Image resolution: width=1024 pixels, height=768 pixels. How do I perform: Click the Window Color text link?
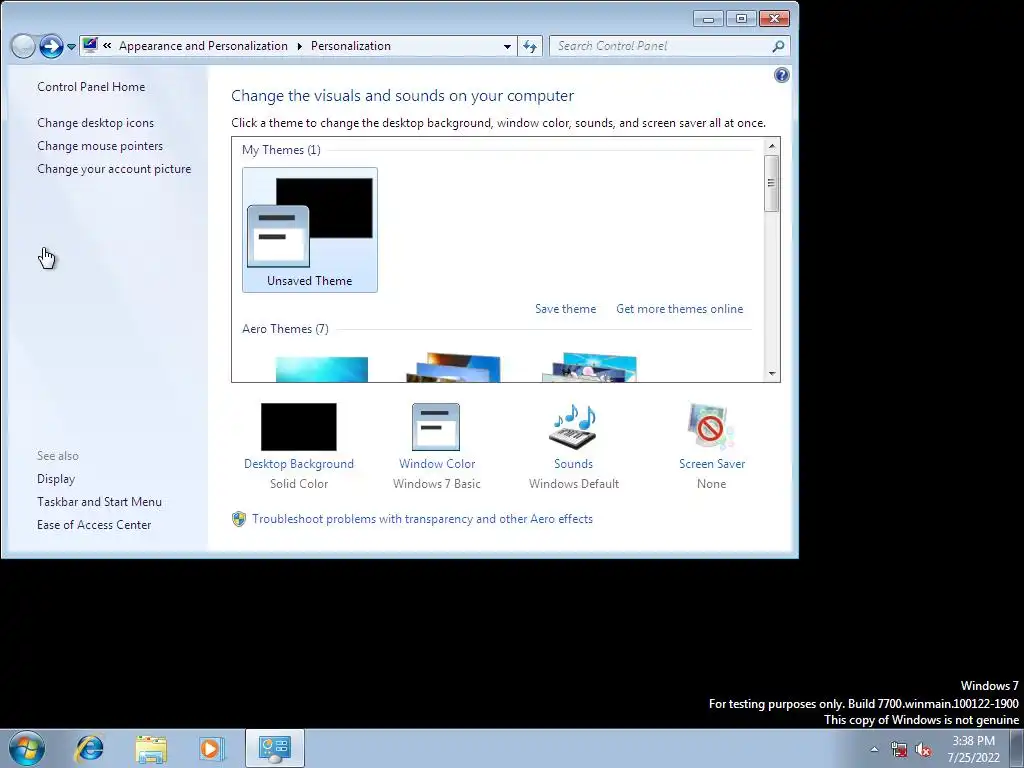tap(437, 464)
